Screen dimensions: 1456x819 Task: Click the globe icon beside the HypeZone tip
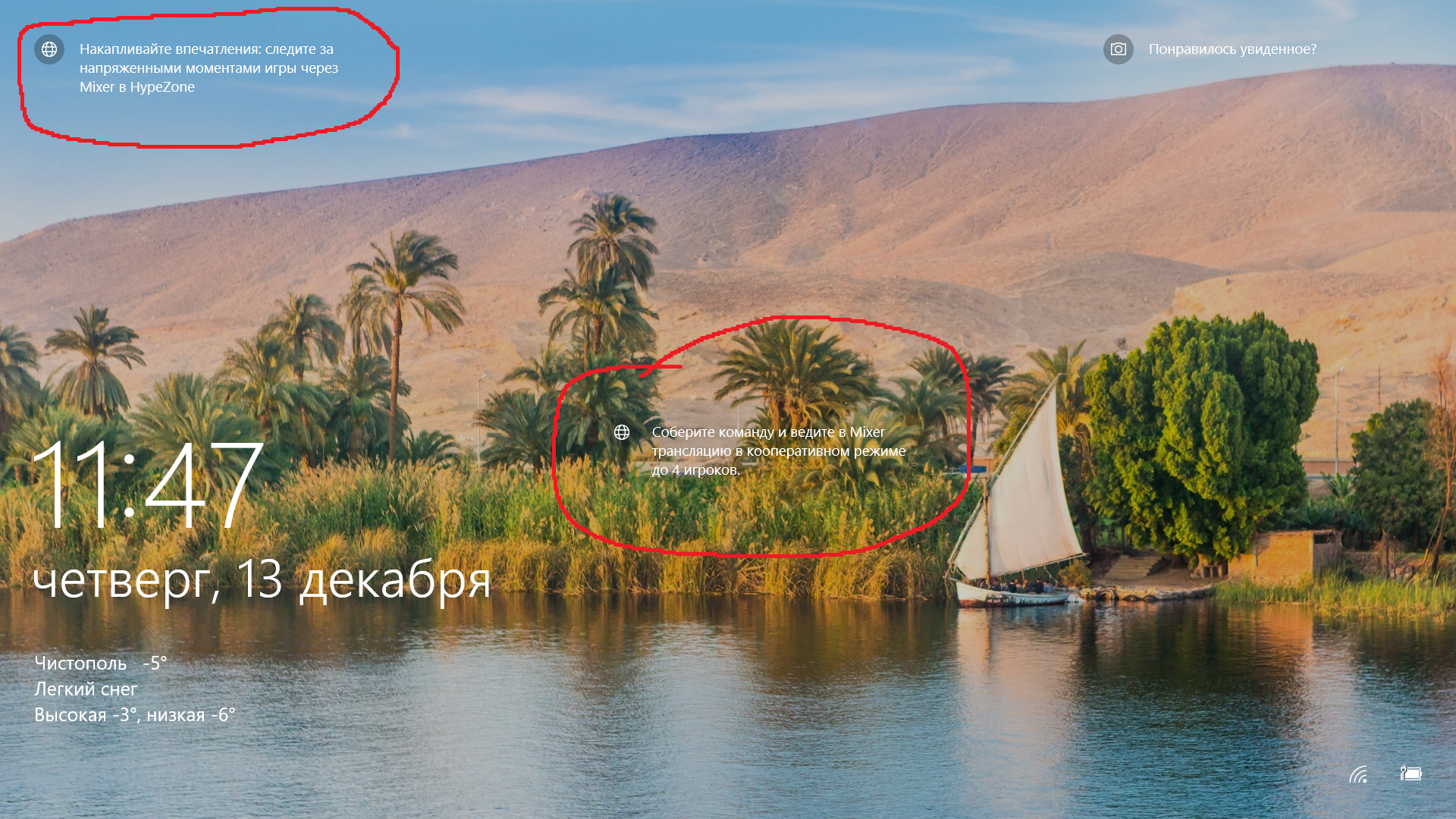(49, 49)
